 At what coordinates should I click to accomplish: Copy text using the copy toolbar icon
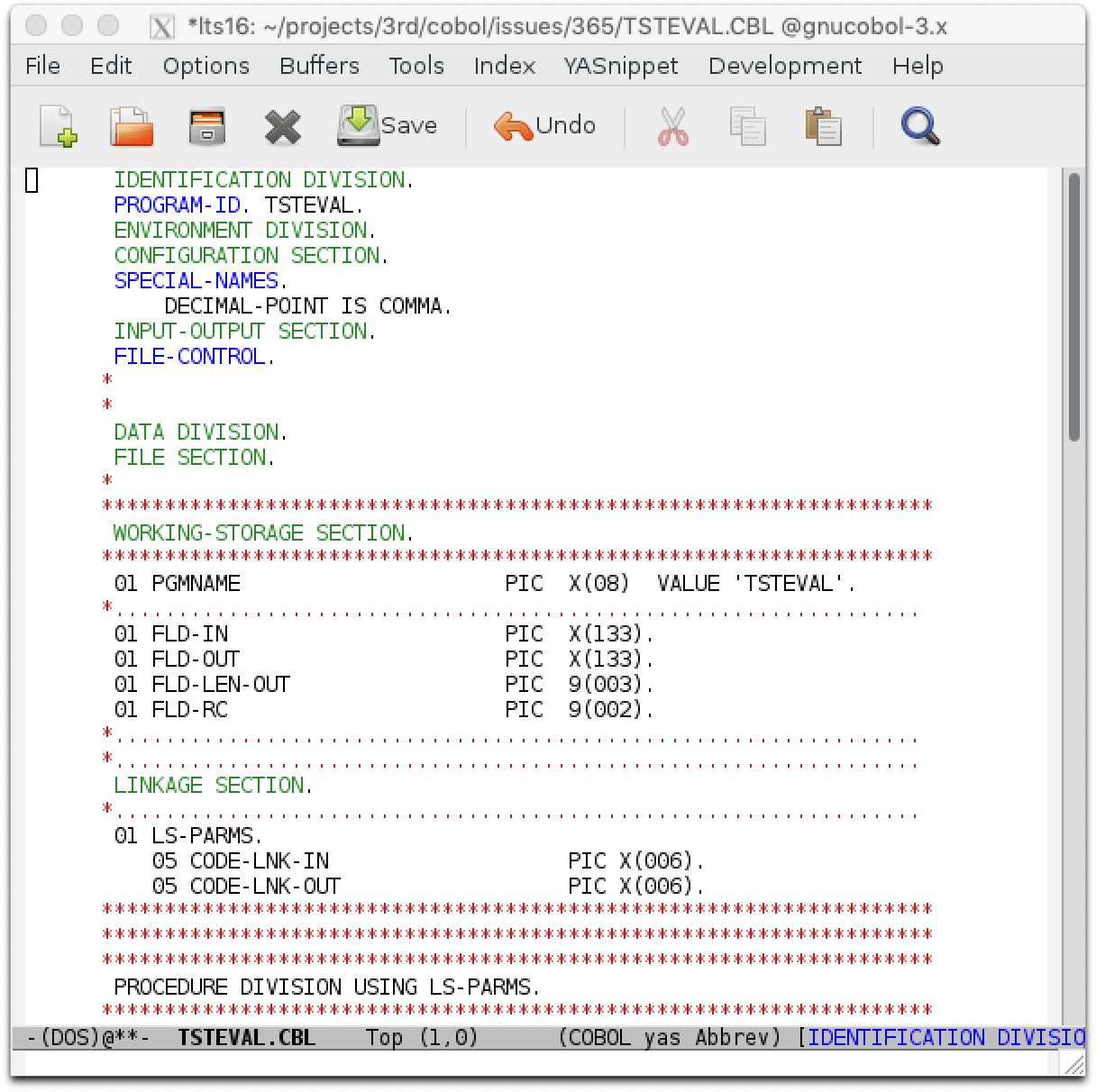tap(748, 126)
